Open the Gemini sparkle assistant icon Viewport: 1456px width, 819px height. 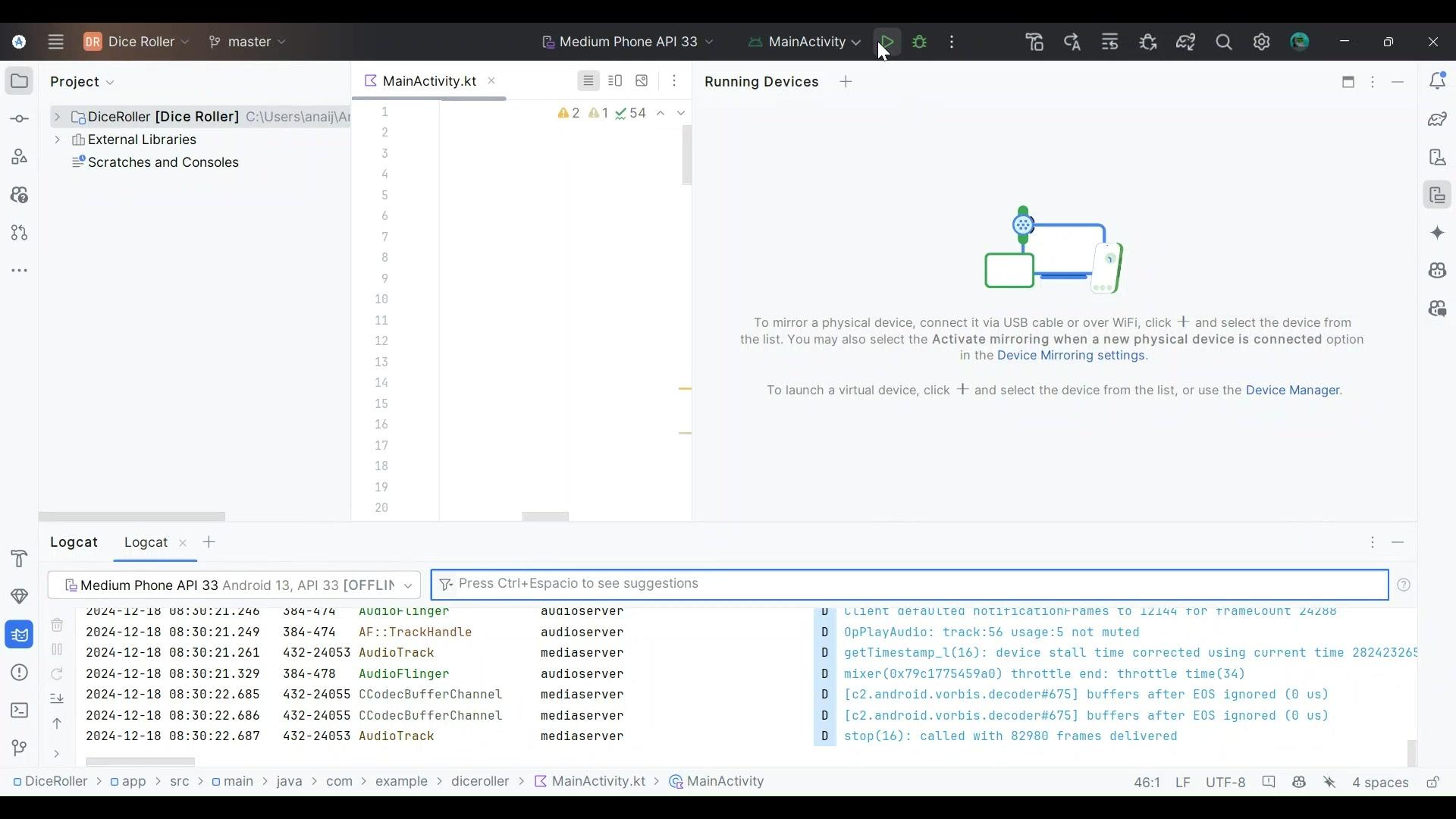(1437, 233)
